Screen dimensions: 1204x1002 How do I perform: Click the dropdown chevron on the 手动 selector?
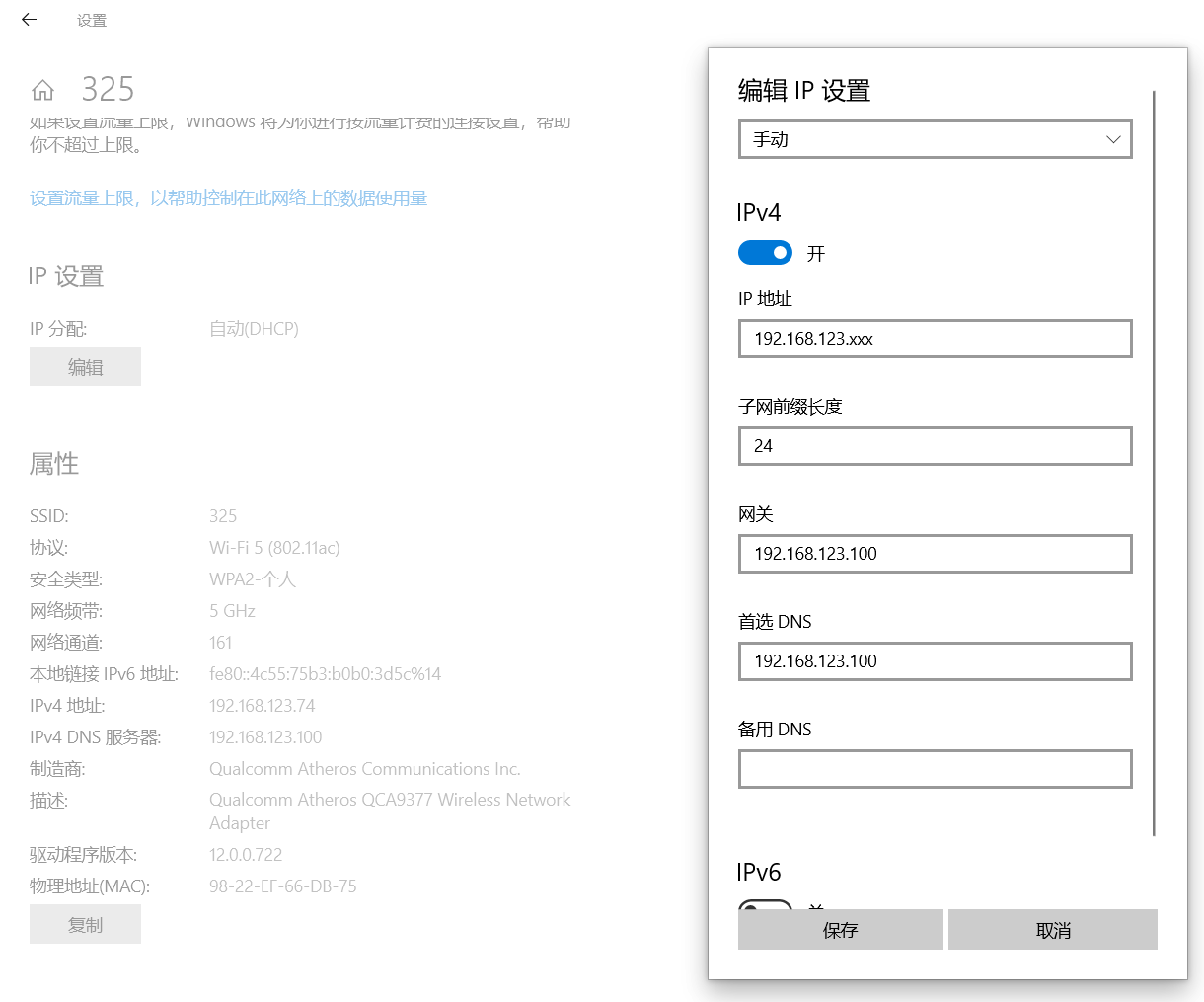click(1112, 139)
